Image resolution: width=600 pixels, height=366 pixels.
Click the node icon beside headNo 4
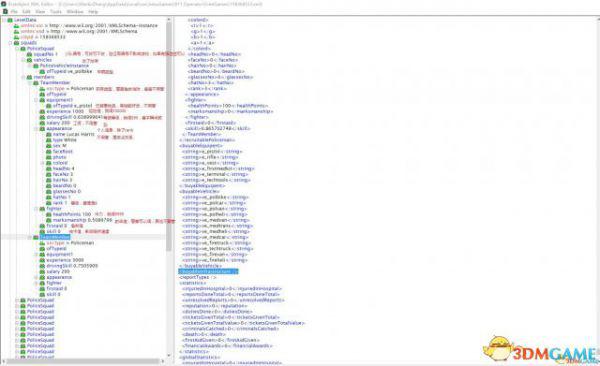pyautogui.click(x=49, y=168)
